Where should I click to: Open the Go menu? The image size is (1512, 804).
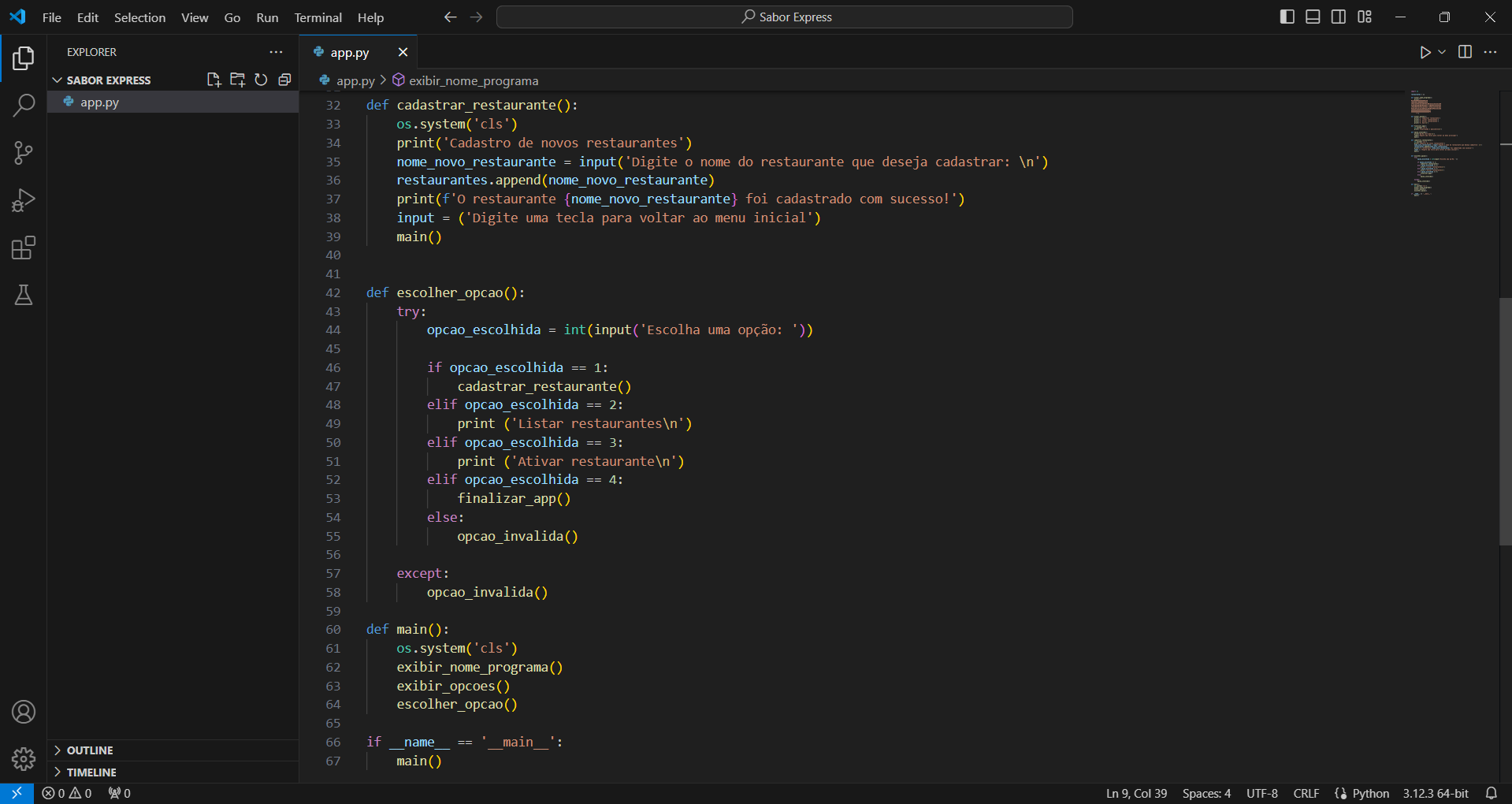[x=232, y=17]
